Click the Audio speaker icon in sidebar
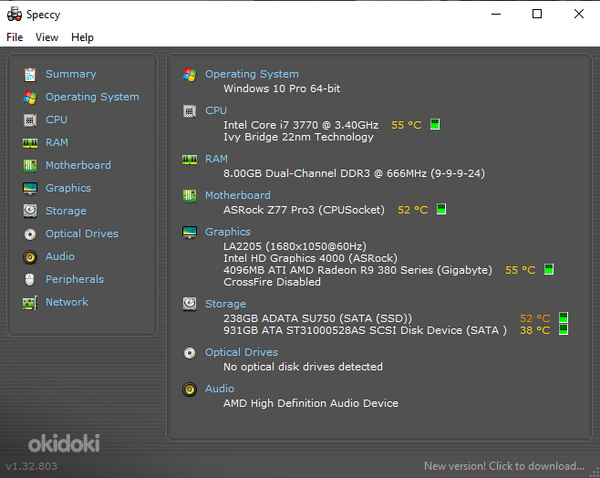Viewport: 600px width, 478px height. click(x=30, y=257)
